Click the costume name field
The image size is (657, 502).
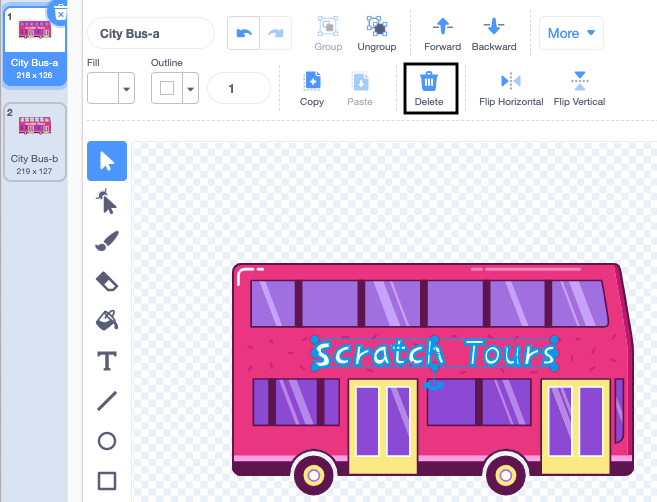pos(151,33)
